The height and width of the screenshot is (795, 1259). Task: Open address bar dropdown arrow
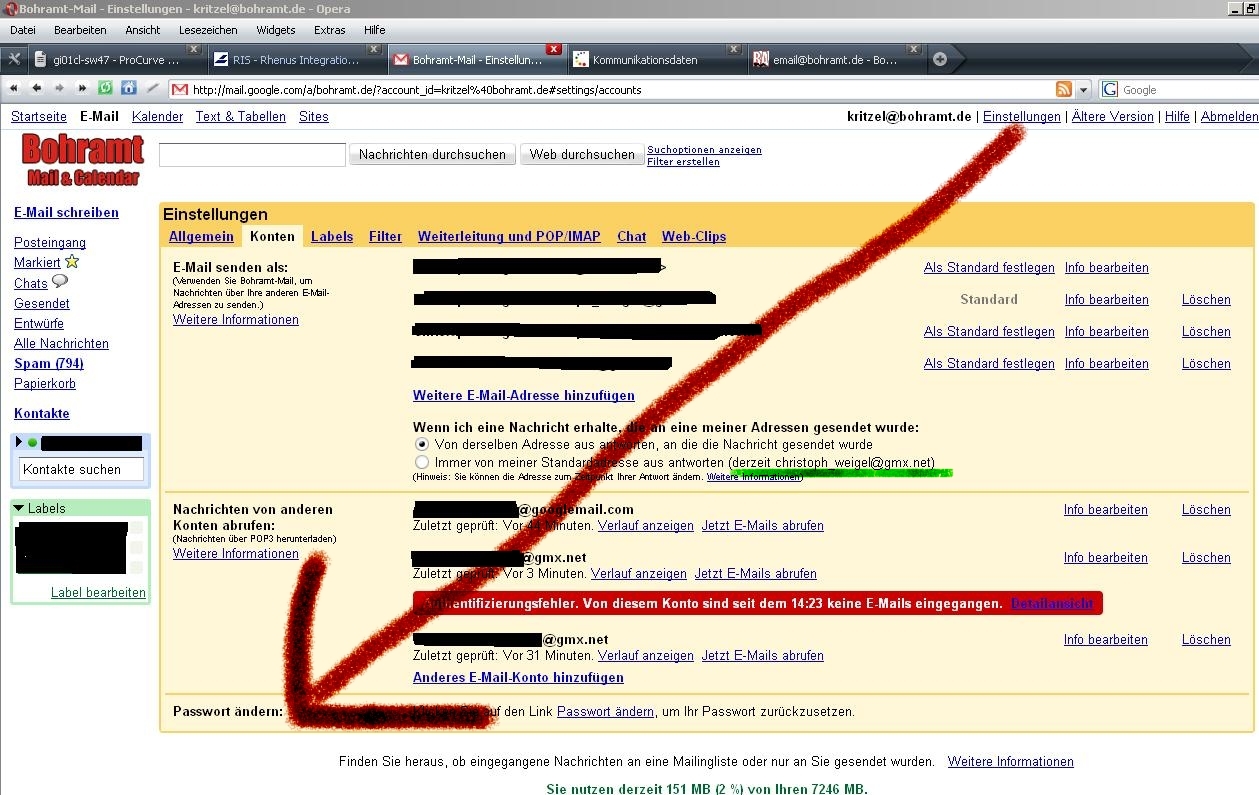pyautogui.click(x=1084, y=89)
